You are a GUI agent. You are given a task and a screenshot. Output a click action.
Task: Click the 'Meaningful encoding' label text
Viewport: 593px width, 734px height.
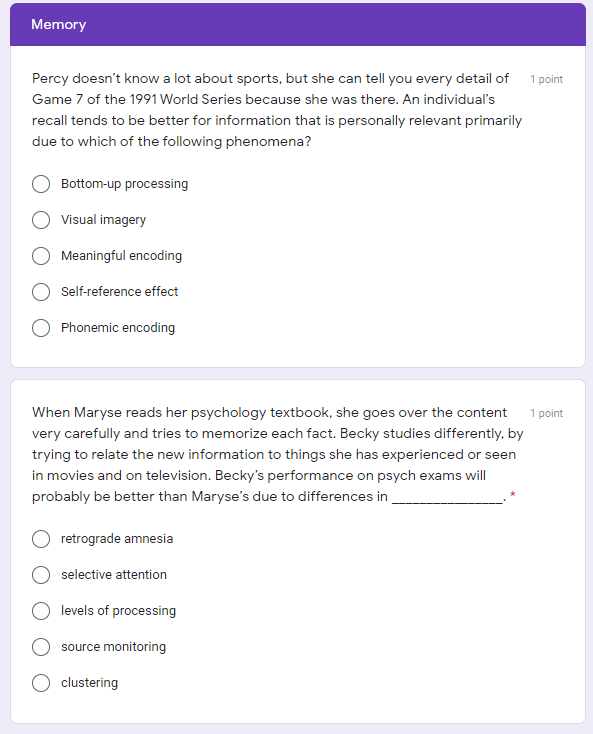[x=122, y=256]
